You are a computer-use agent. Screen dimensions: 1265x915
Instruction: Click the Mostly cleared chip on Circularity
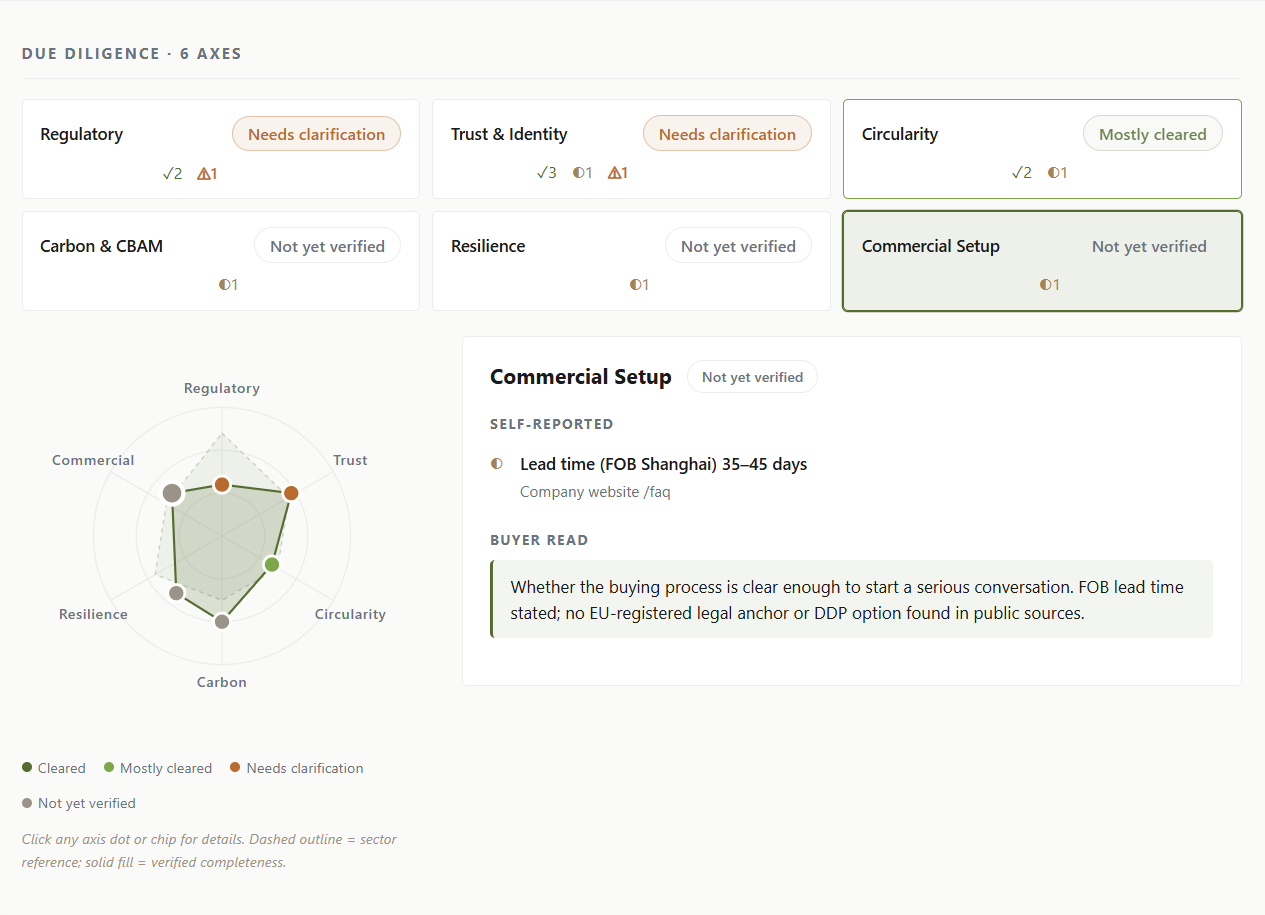tap(1152, 134)
